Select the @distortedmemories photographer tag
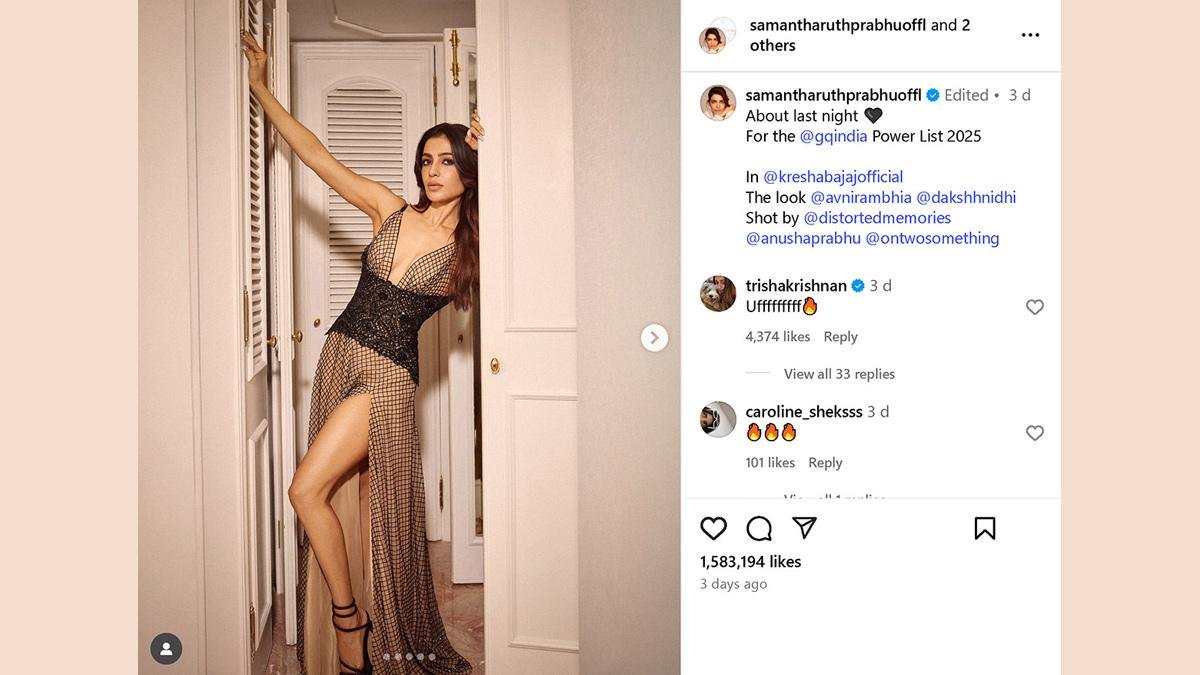 tap(877, 218)
